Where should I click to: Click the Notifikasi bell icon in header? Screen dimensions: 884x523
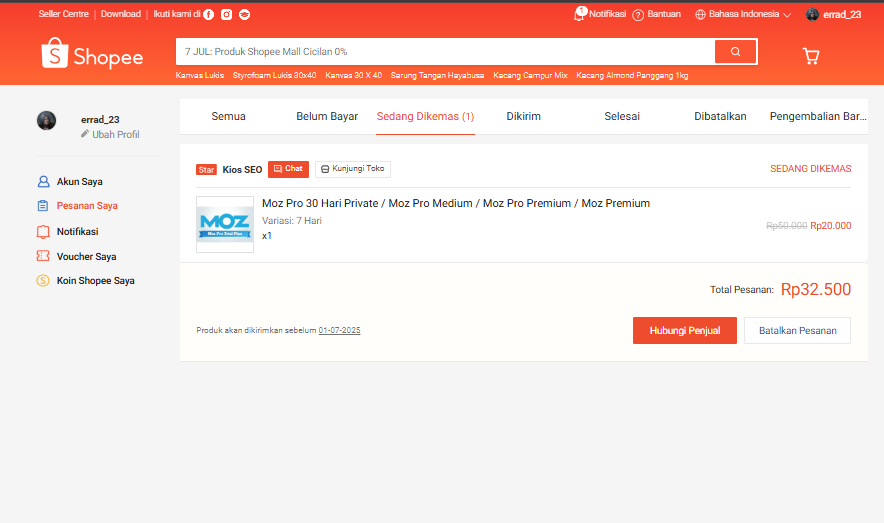(580, 14)
